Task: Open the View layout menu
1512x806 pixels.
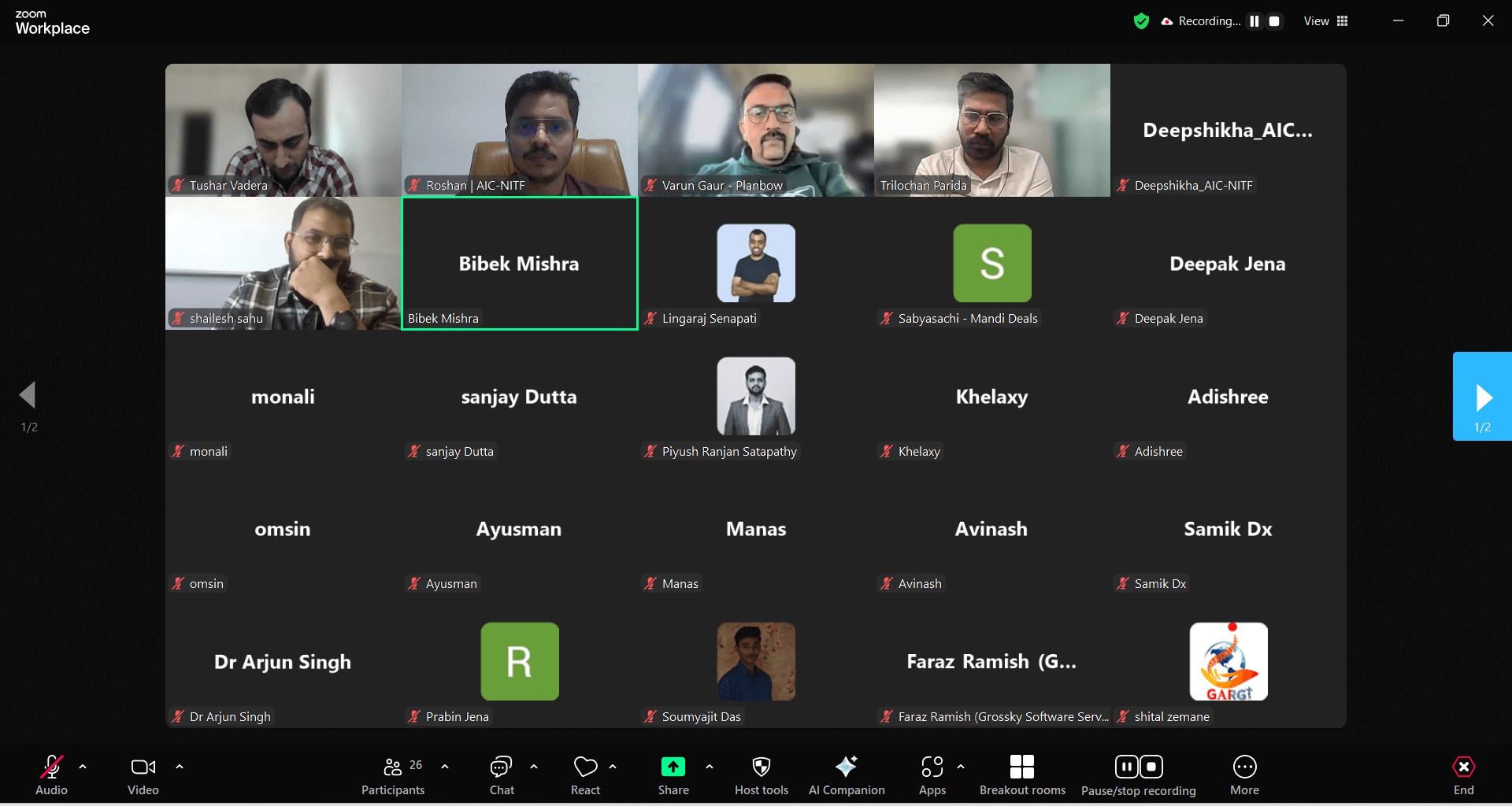Action: pyautogui.click(x=1326, y=21)
